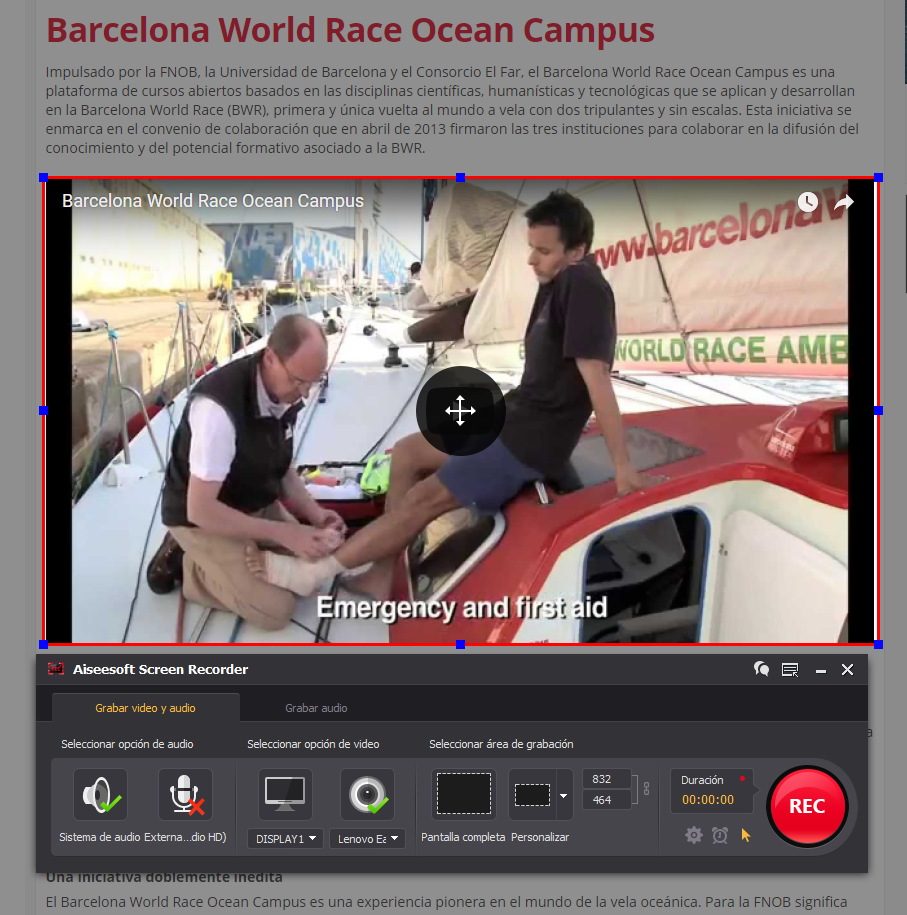Screen dimensions: 907x915
Task: Click the right-middle blue selection handle
Action: point(878,411)
